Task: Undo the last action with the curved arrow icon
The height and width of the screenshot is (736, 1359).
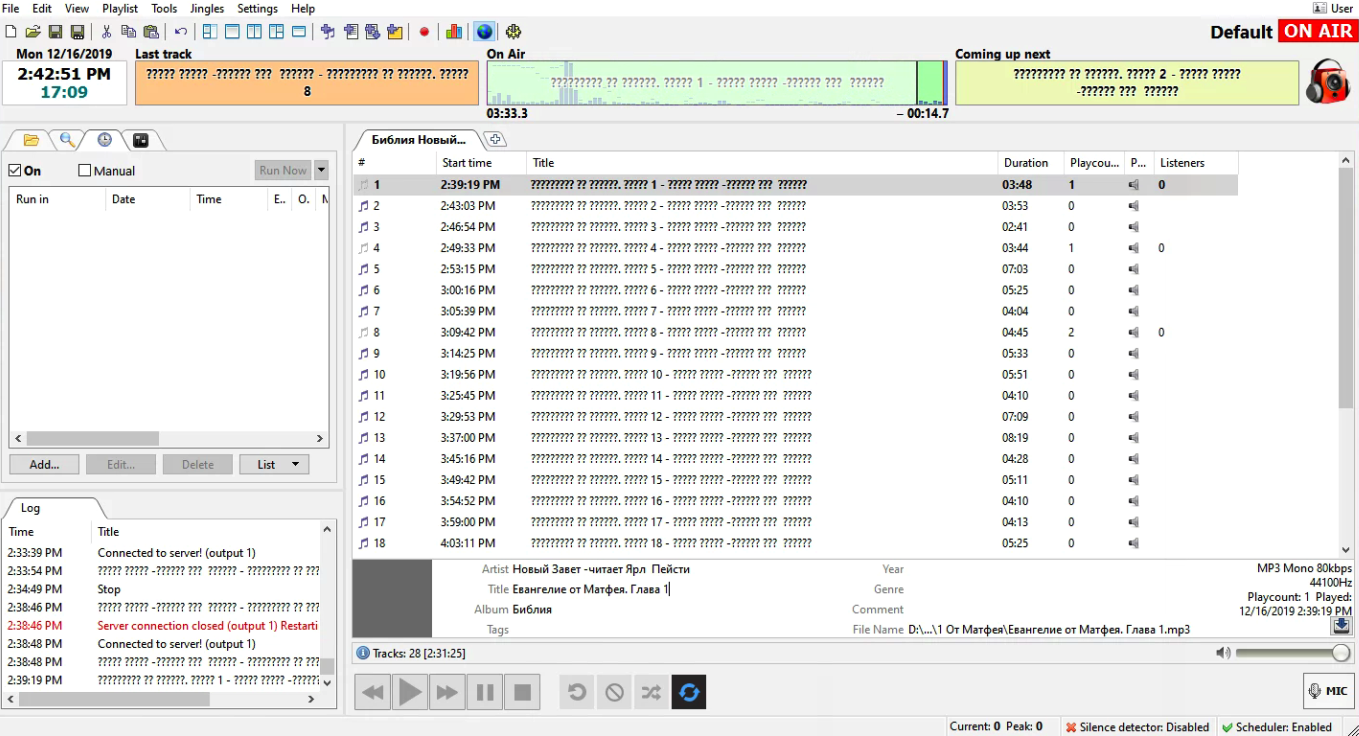Action: coord(181,32)
